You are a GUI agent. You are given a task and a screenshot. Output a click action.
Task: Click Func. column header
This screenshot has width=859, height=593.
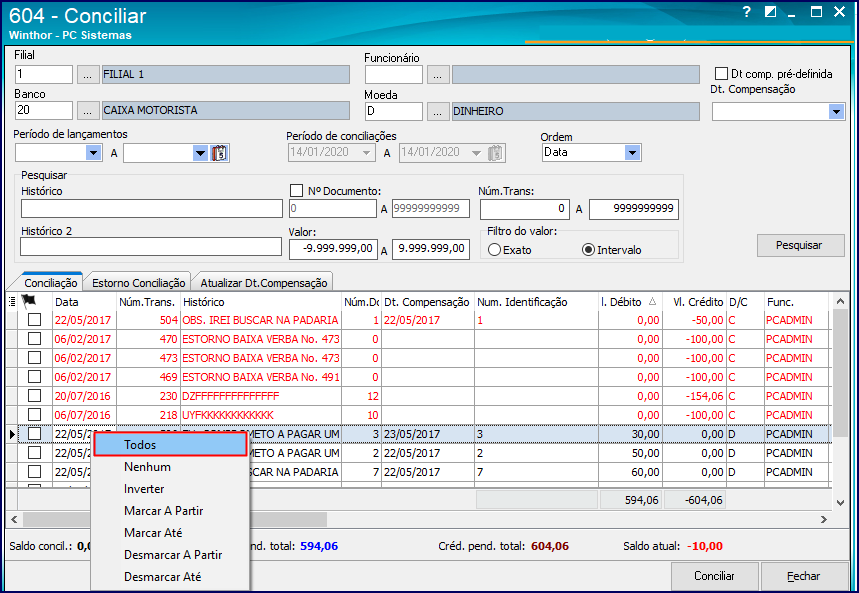pos(796,301)
